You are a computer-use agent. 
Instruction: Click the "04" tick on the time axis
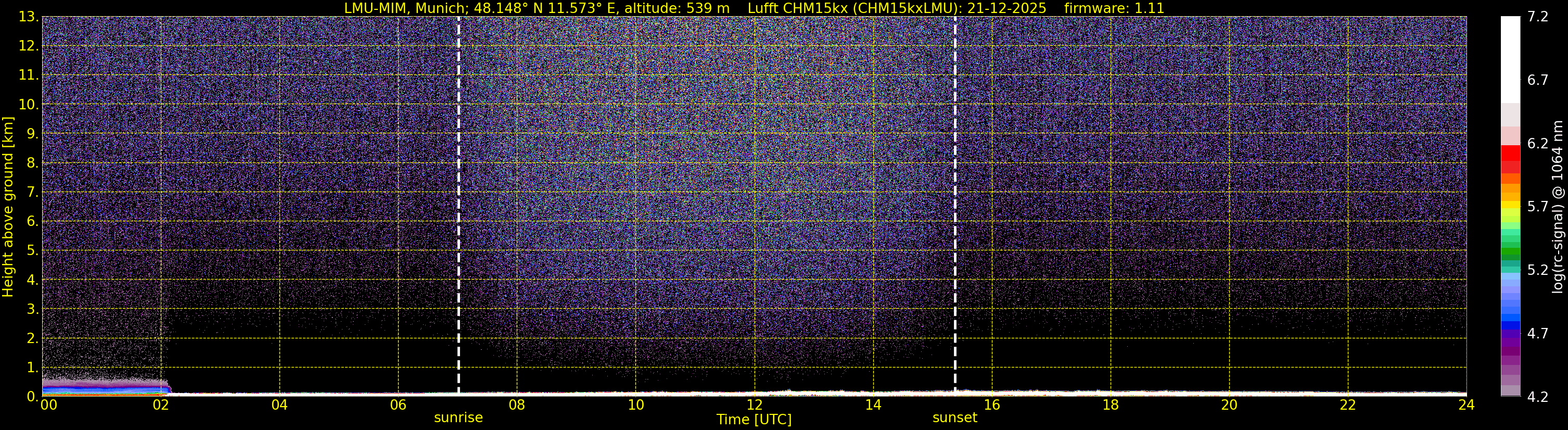pyautogui.click(x=279, y=405)
